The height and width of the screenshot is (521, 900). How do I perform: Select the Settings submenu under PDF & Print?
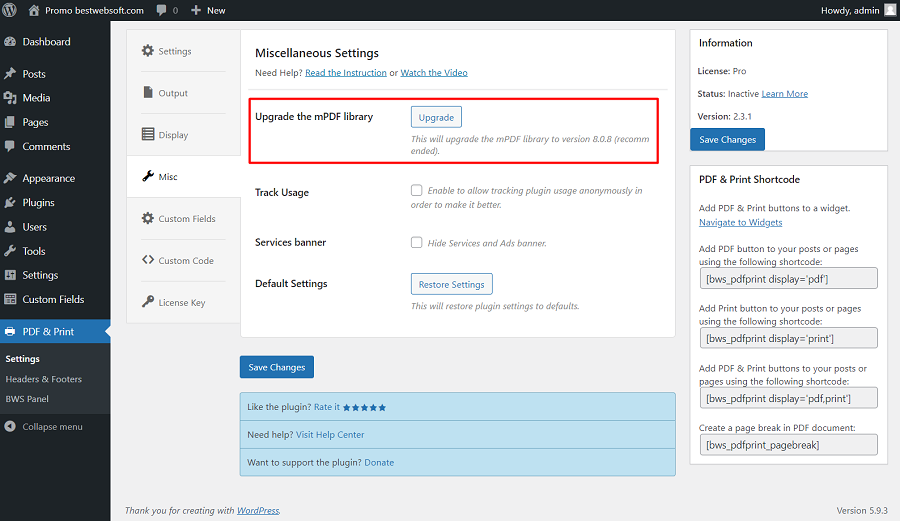22,359
